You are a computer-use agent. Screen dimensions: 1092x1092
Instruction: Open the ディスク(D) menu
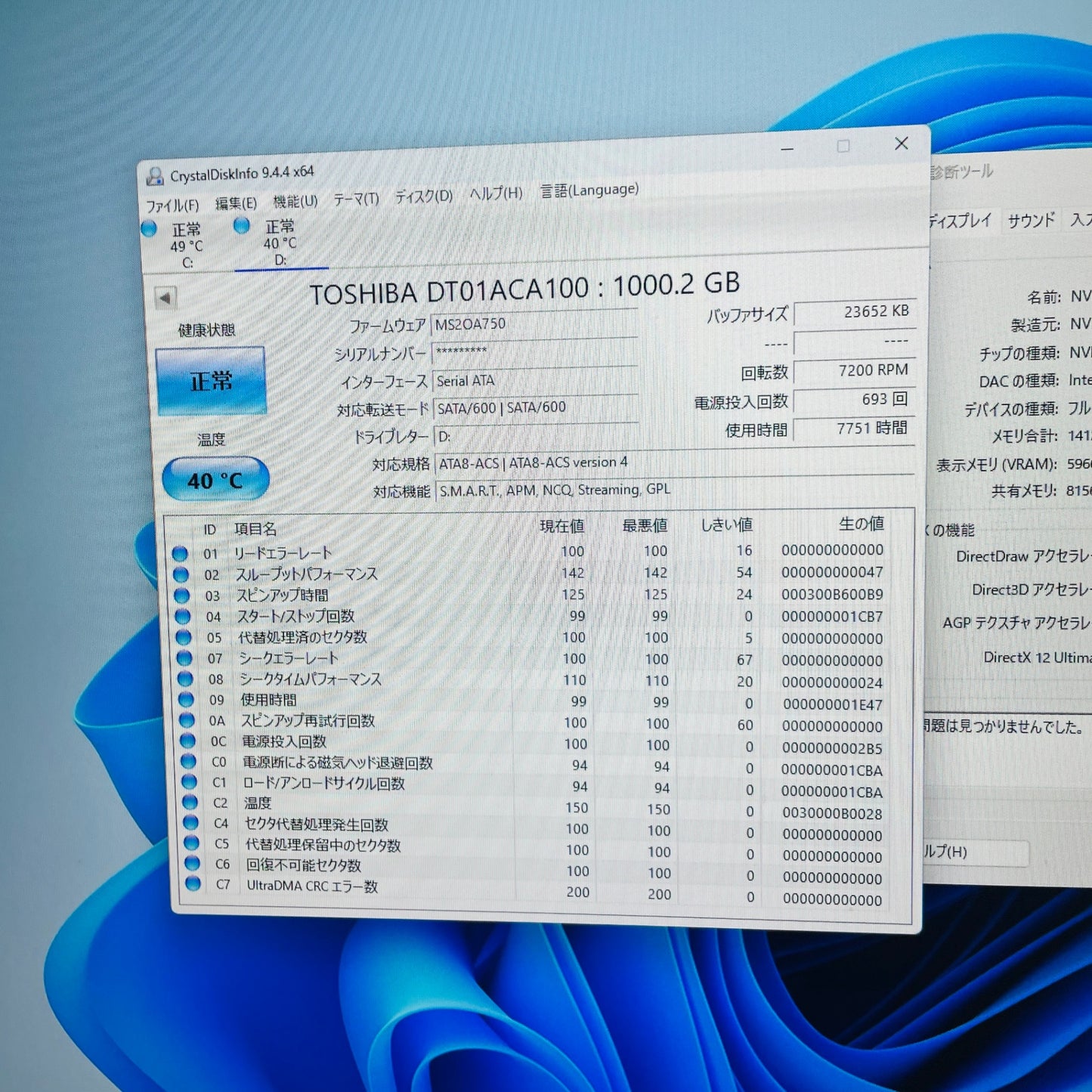423,196
